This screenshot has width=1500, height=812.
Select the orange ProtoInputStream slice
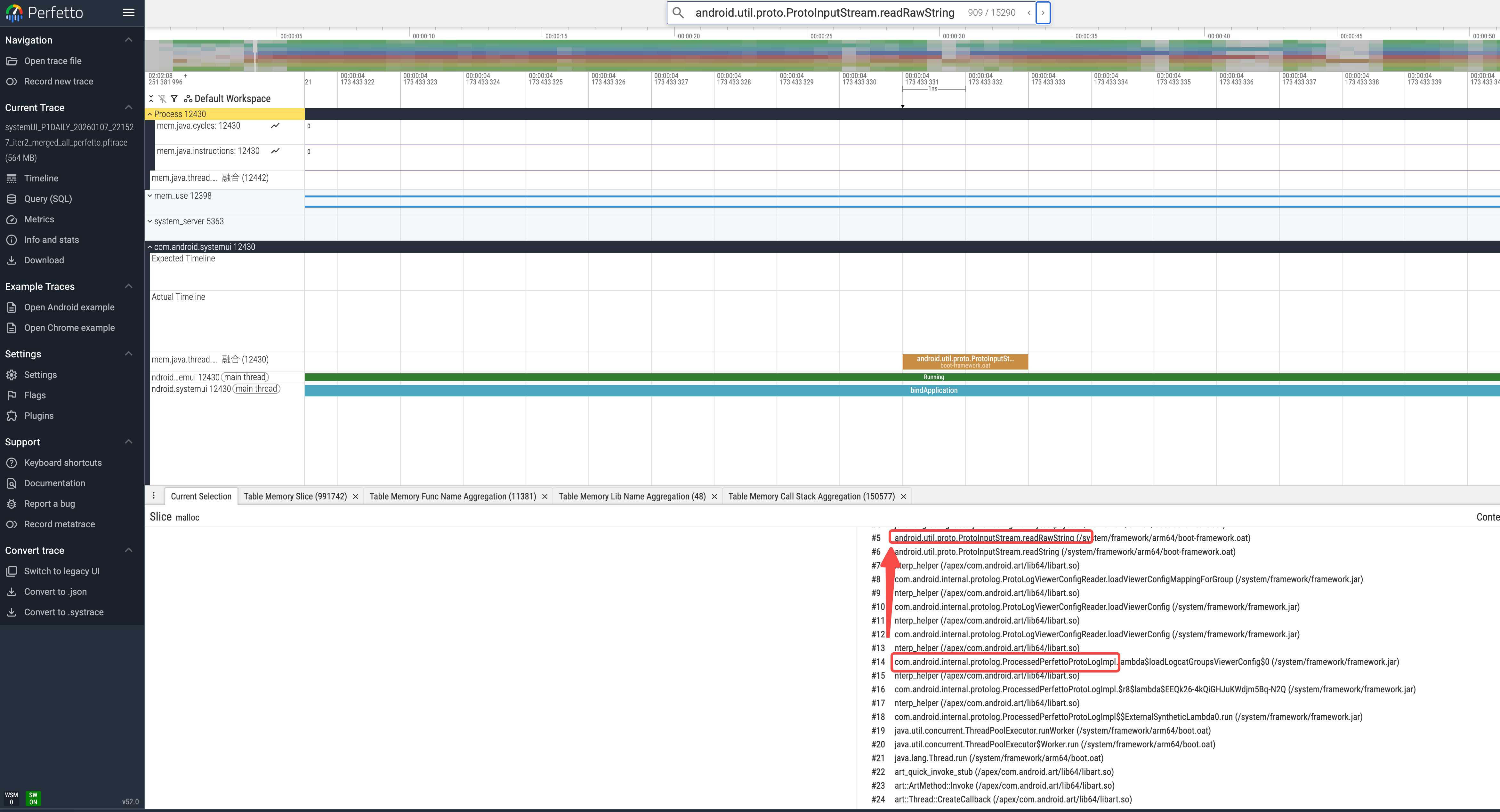(965, 362)
